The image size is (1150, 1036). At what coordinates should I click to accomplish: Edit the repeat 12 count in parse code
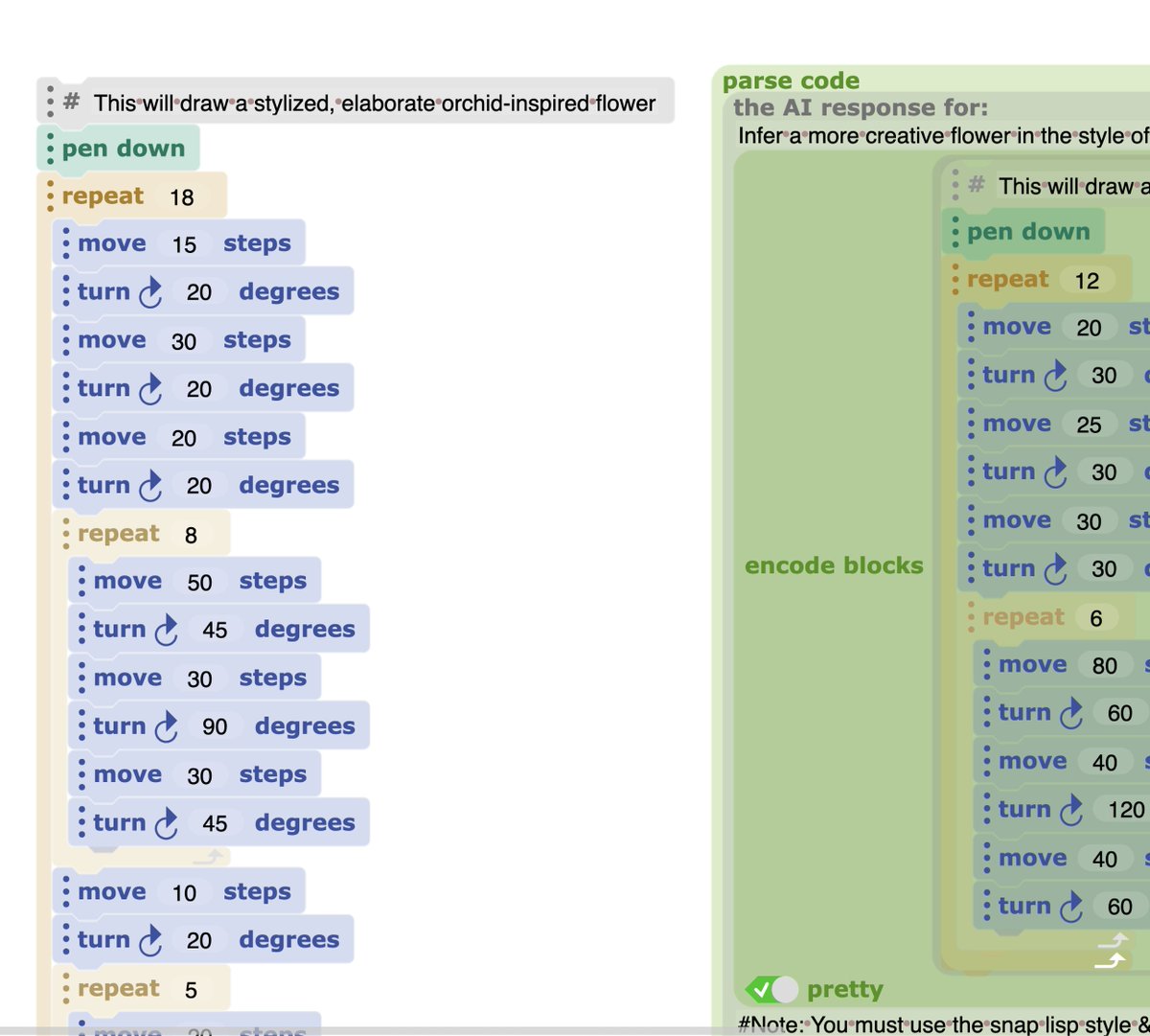coord(1087,281)
